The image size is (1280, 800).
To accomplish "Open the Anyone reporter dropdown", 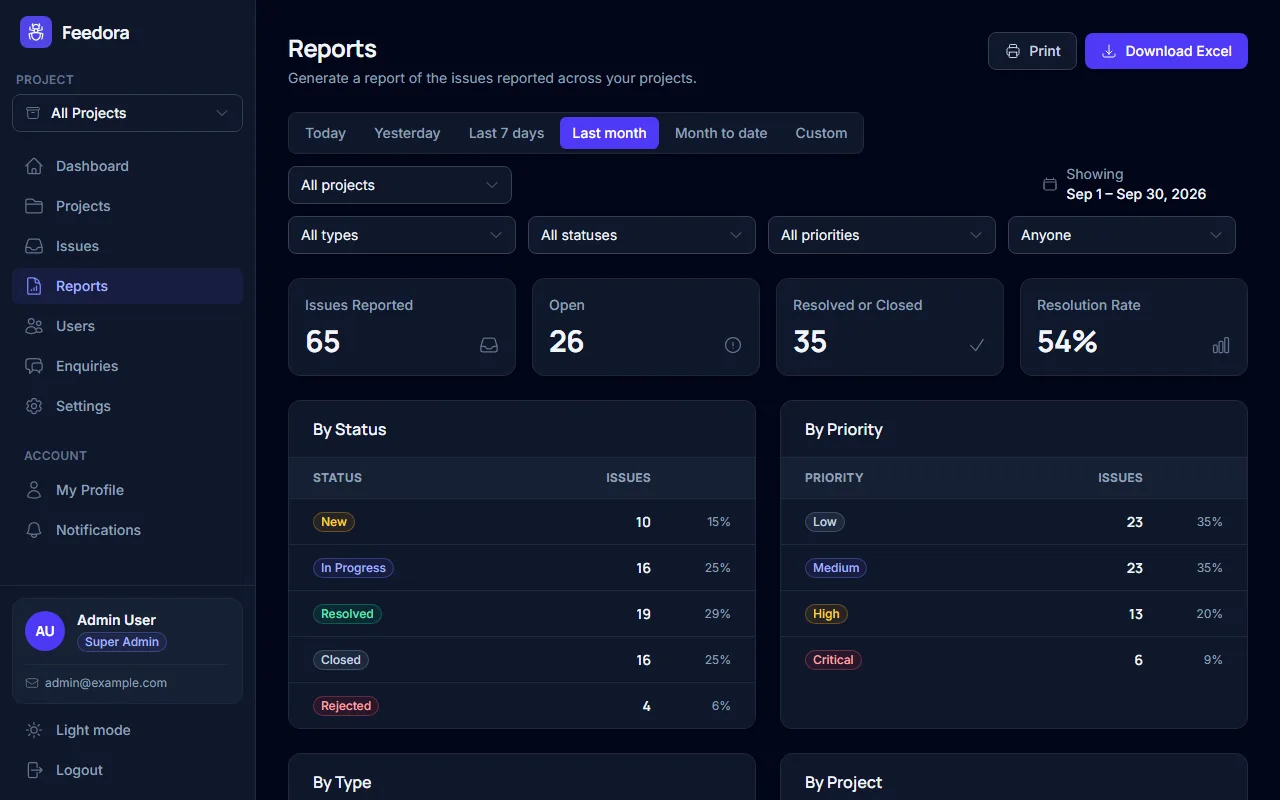I will 1122,235.
